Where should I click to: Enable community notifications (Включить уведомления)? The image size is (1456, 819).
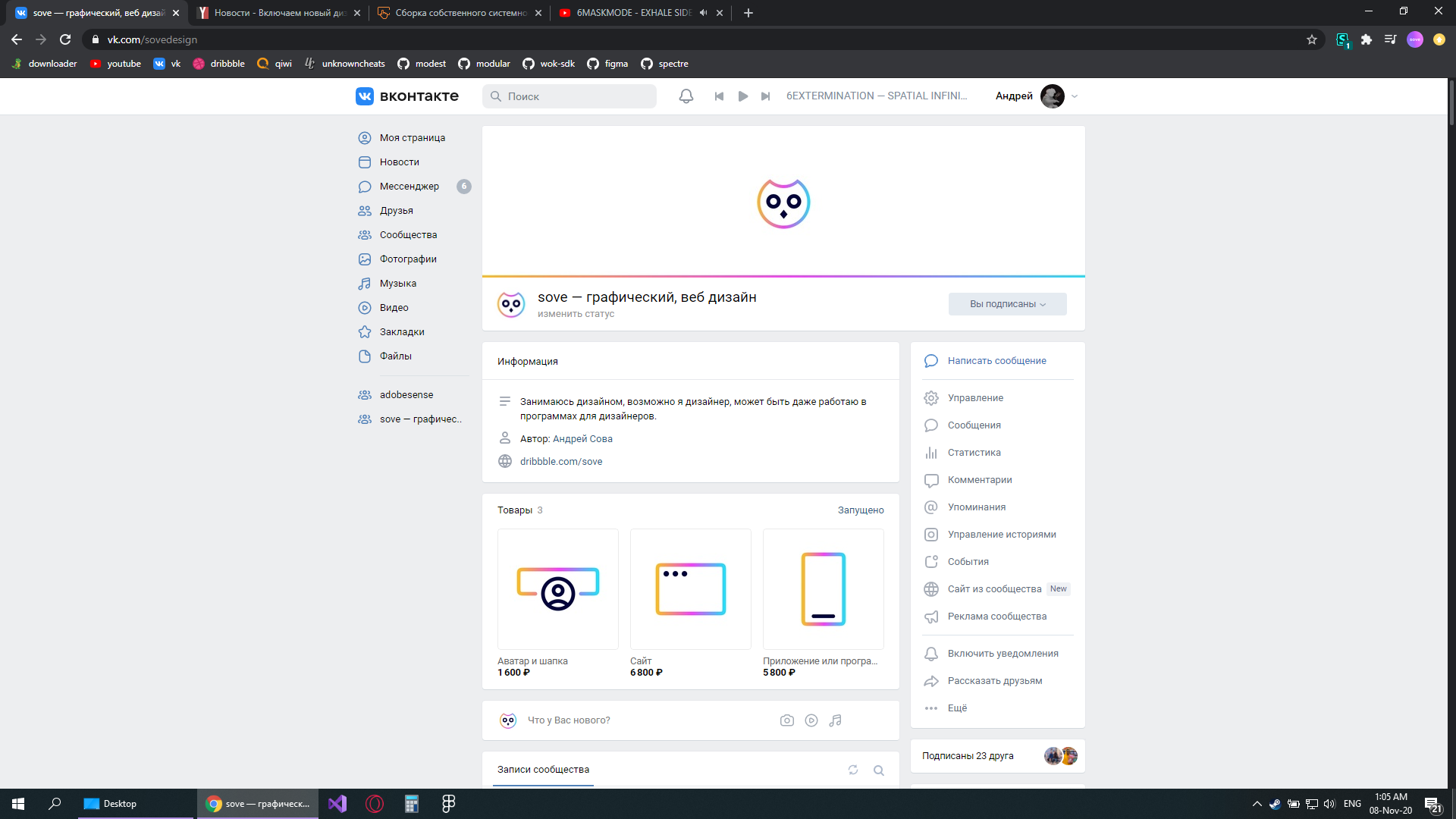pyautogui.click(x=1003, y=654)
